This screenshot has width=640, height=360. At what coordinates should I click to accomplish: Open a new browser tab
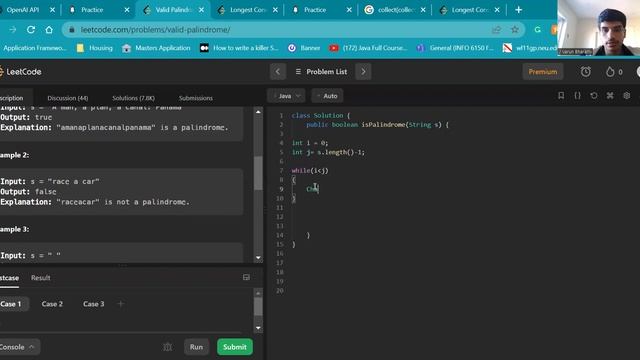(x=518, y=9)
